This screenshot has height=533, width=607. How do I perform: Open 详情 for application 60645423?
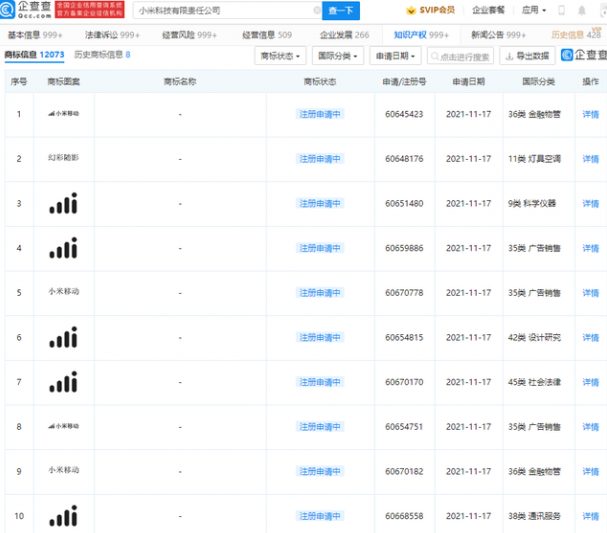click(590, 114)
